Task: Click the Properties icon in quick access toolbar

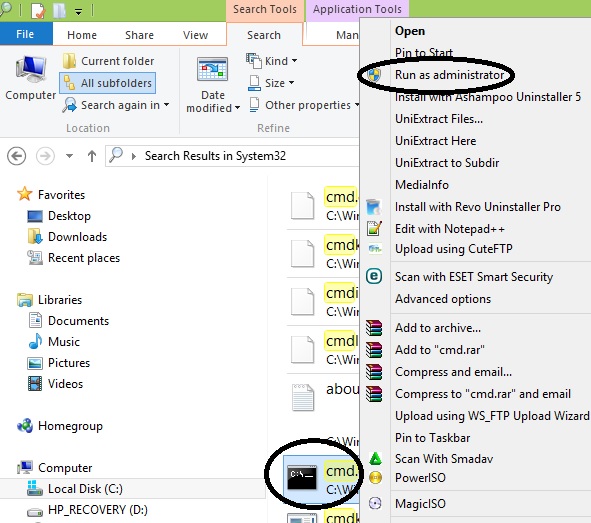Action: tap(38, 10)
